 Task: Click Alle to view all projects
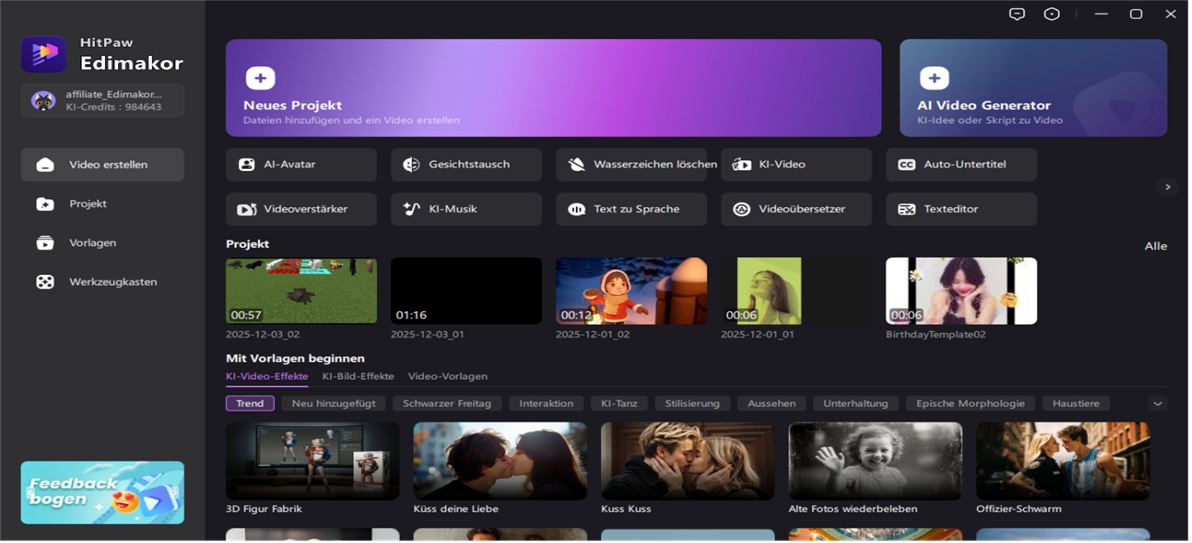1155,246
